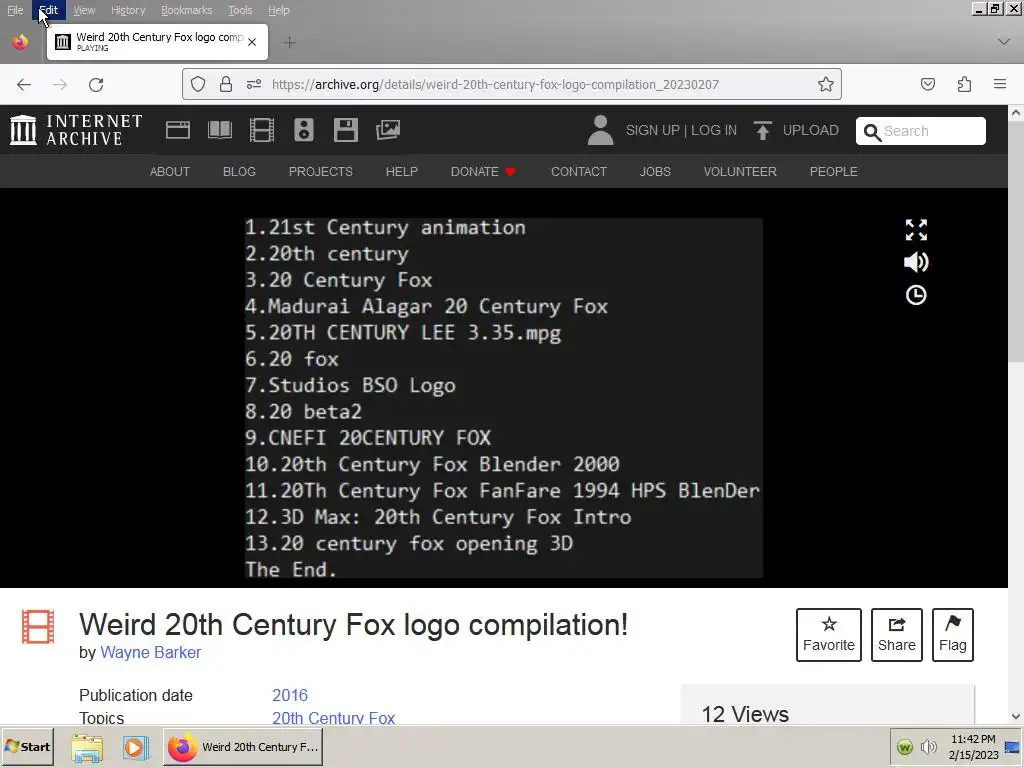1024x768 pixels.
Task: Click the URL address bar
Action: (511, 84)
